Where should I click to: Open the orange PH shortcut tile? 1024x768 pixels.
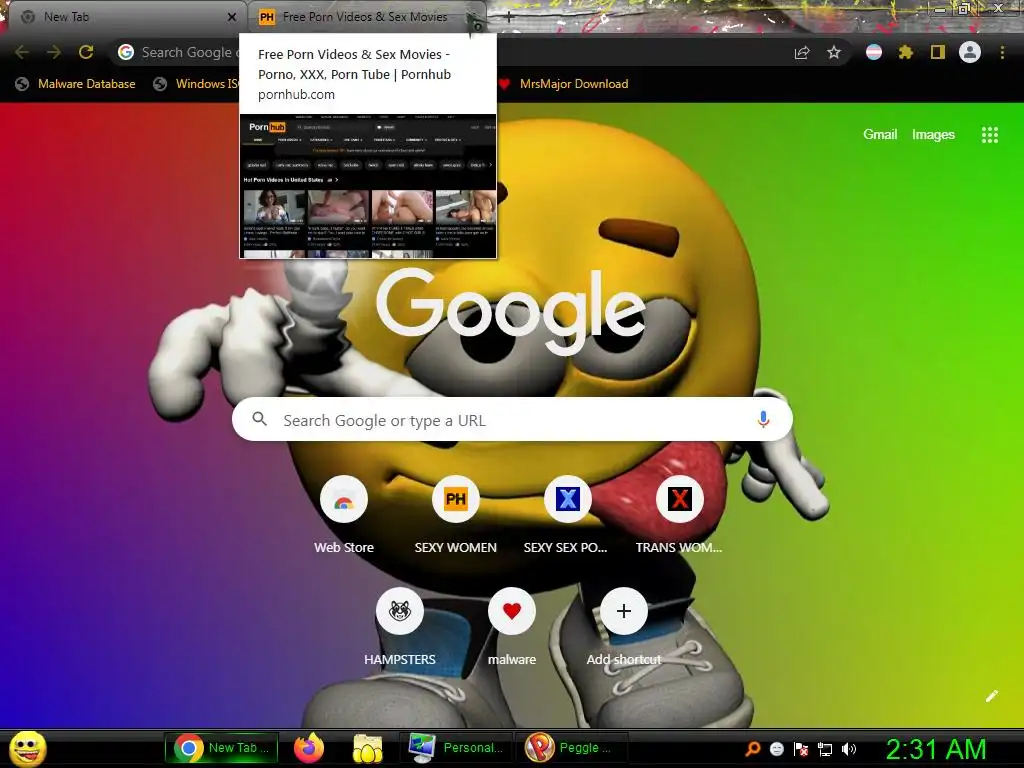click(x=456, y=514)
